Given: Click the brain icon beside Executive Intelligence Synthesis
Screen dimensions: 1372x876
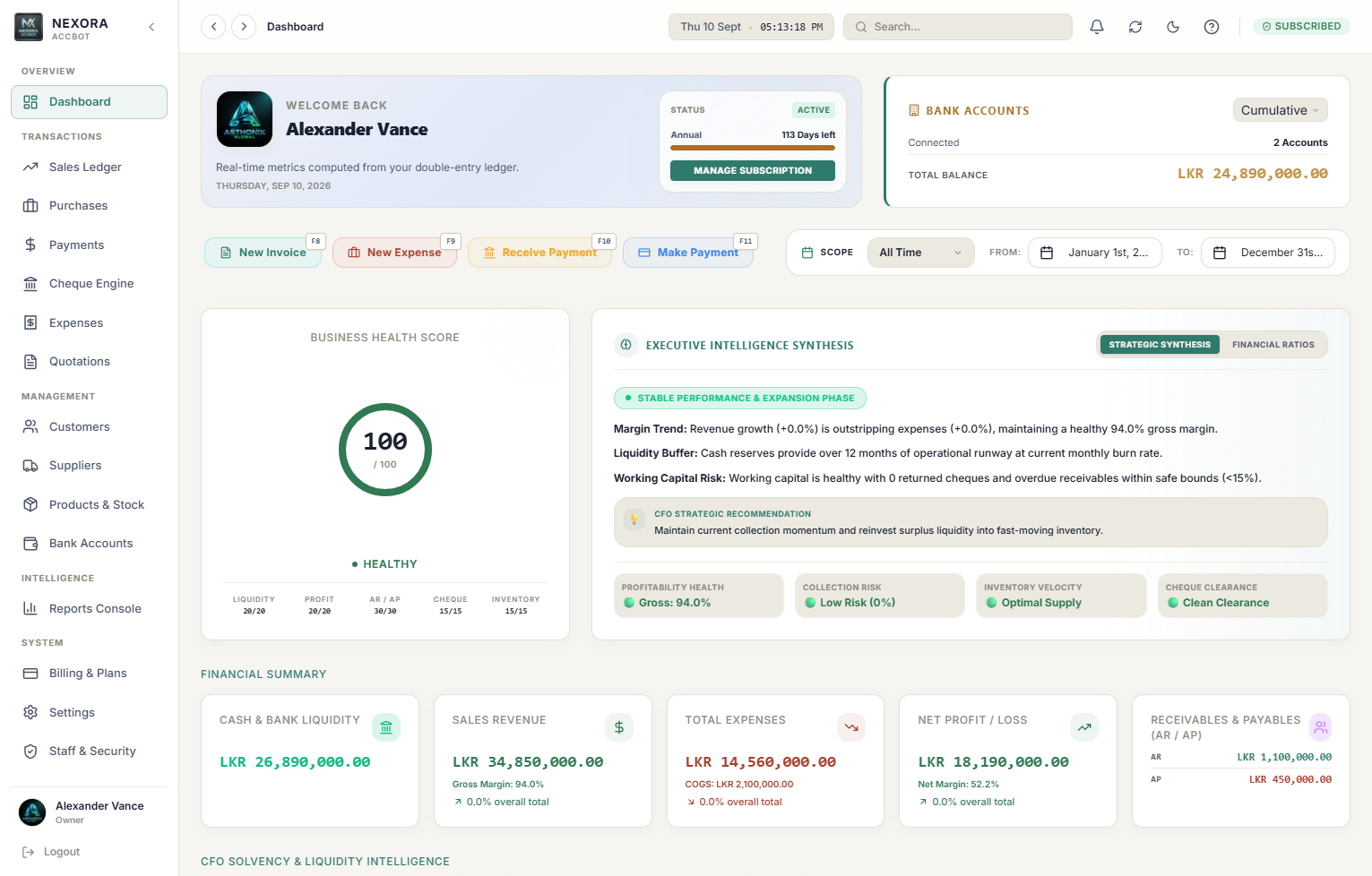Looking at the screenshot, I should (626, 345).
